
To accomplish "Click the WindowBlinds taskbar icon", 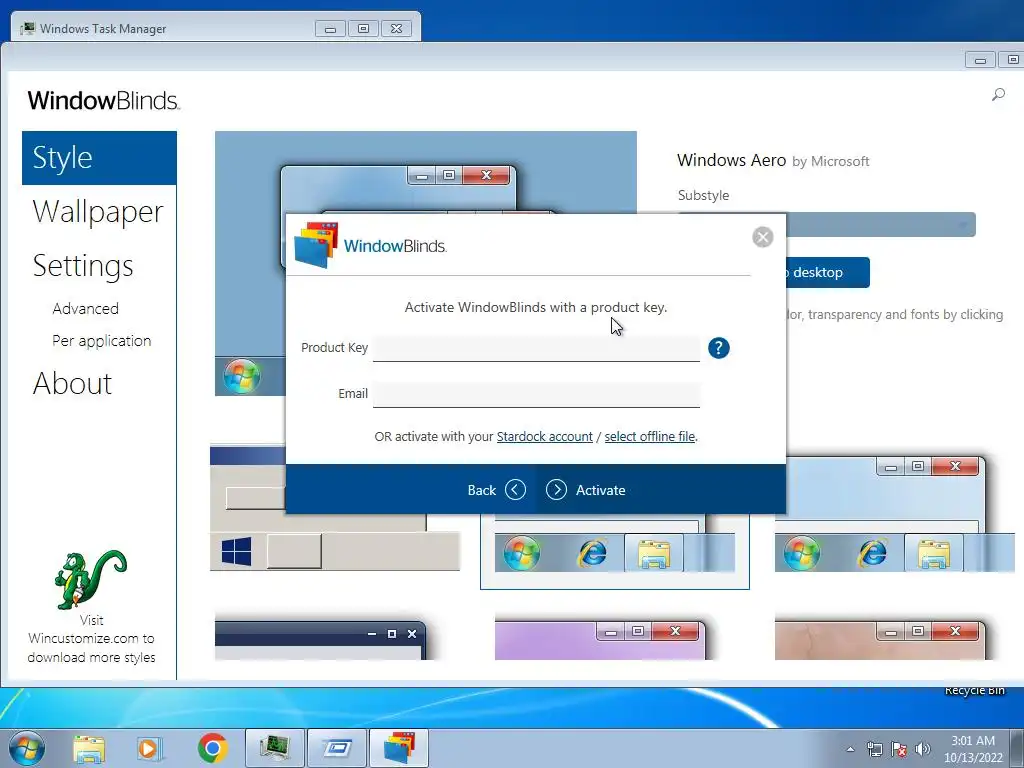I will [399, 748].
